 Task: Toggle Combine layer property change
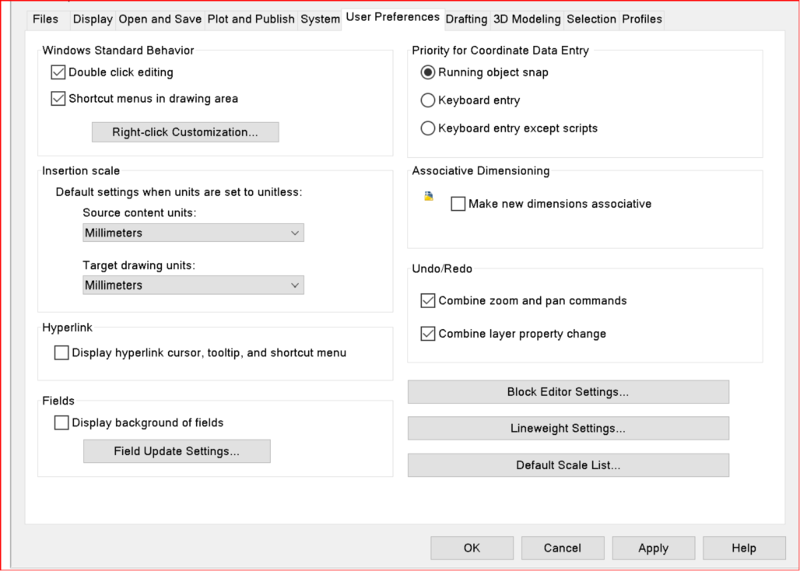click(429, 334)
